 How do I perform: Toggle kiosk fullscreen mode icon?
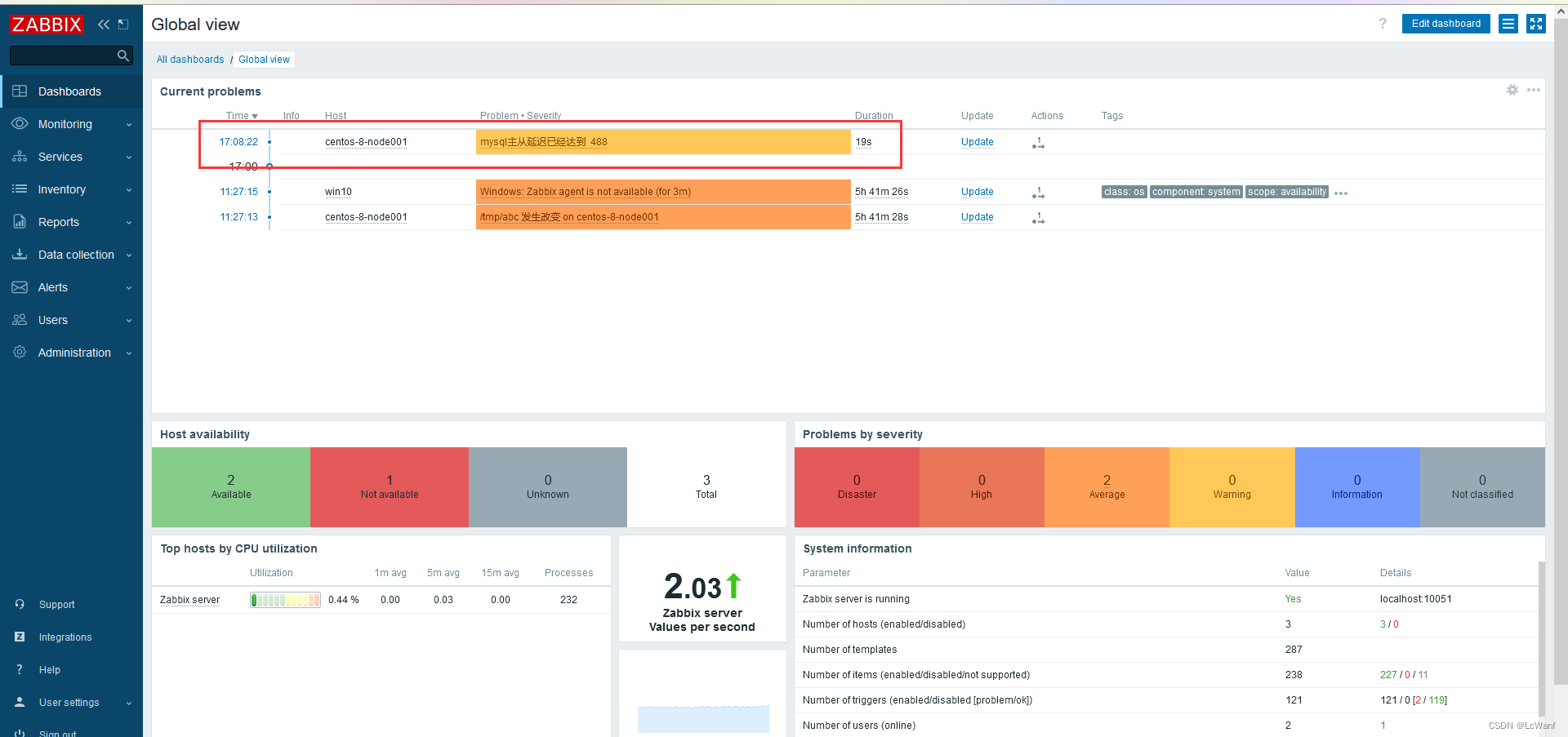point(1535,24)
